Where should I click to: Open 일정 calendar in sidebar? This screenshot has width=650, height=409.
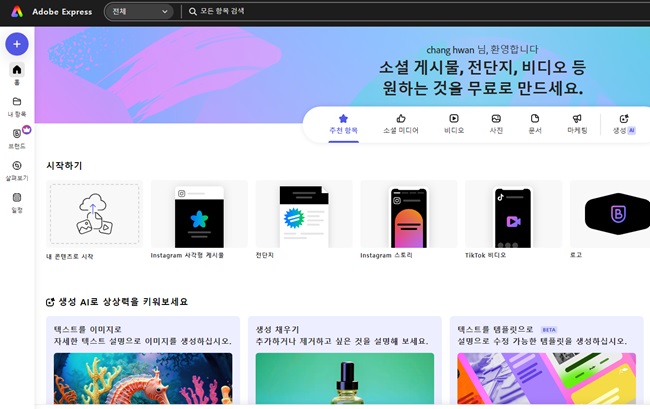click(17, 203)
